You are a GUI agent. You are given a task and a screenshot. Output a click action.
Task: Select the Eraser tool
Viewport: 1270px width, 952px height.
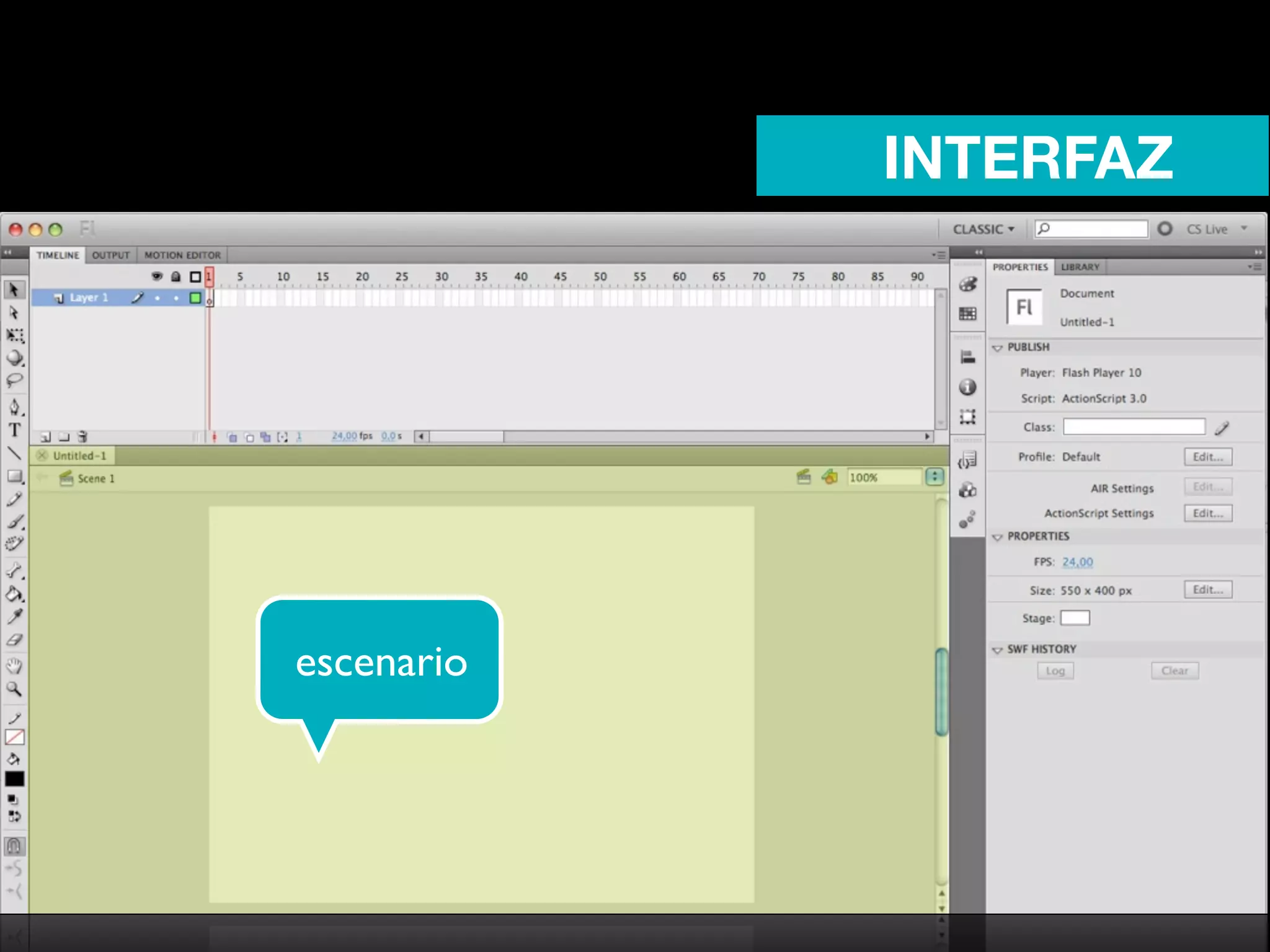(14, 640)
